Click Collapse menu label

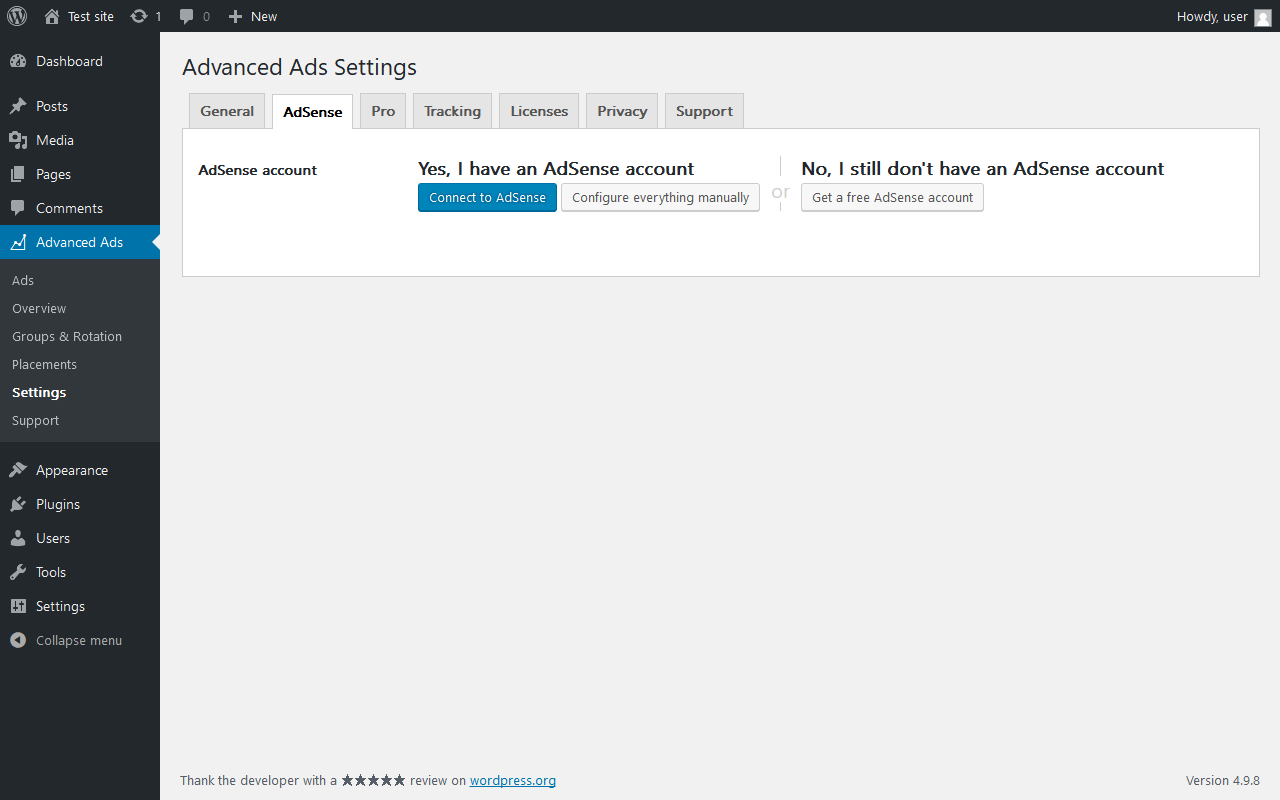79,640
